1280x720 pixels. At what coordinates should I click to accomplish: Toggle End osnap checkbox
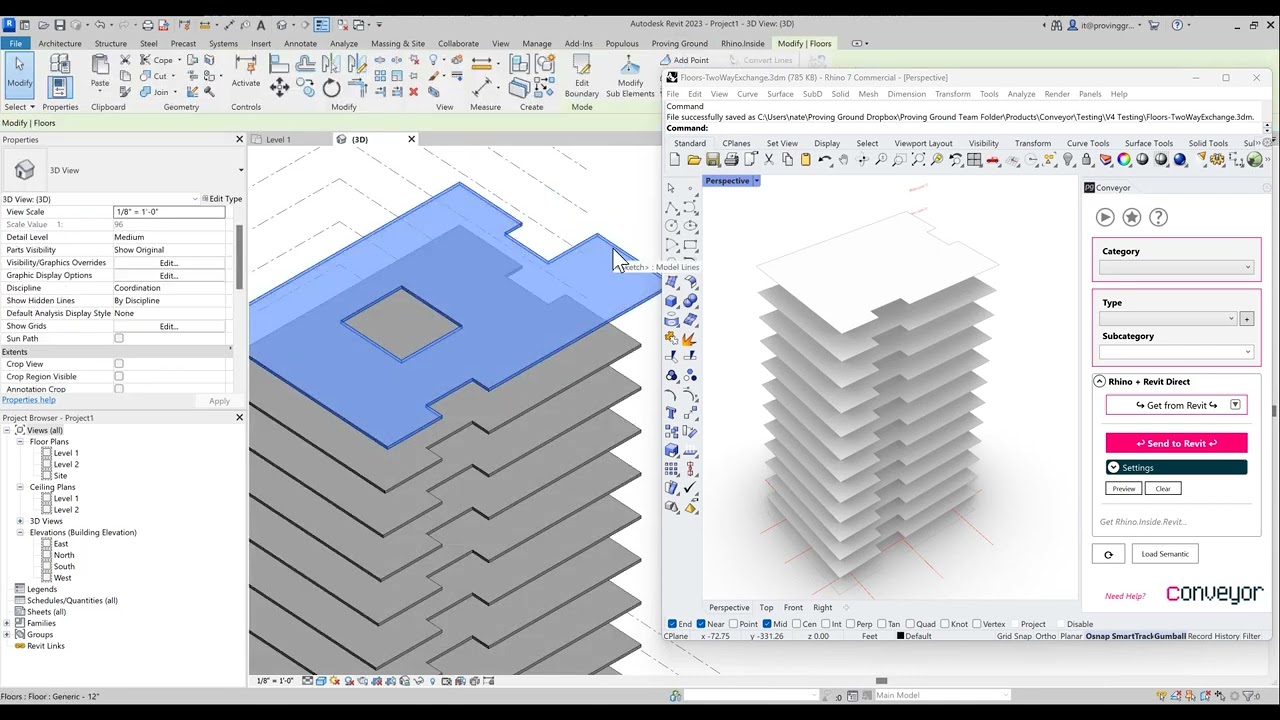(672, 624)
